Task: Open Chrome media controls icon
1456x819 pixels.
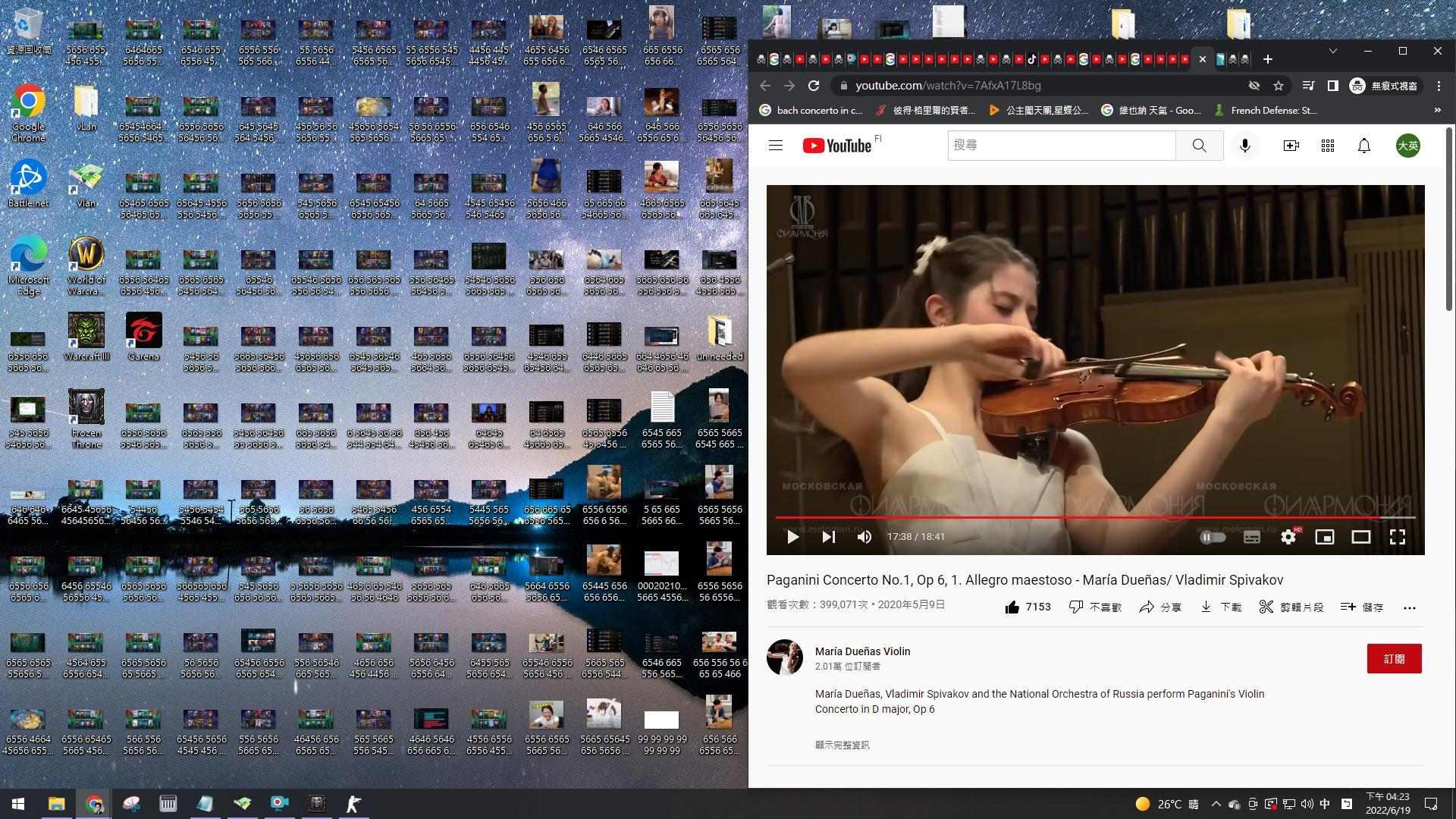Action: (1307, 86)
